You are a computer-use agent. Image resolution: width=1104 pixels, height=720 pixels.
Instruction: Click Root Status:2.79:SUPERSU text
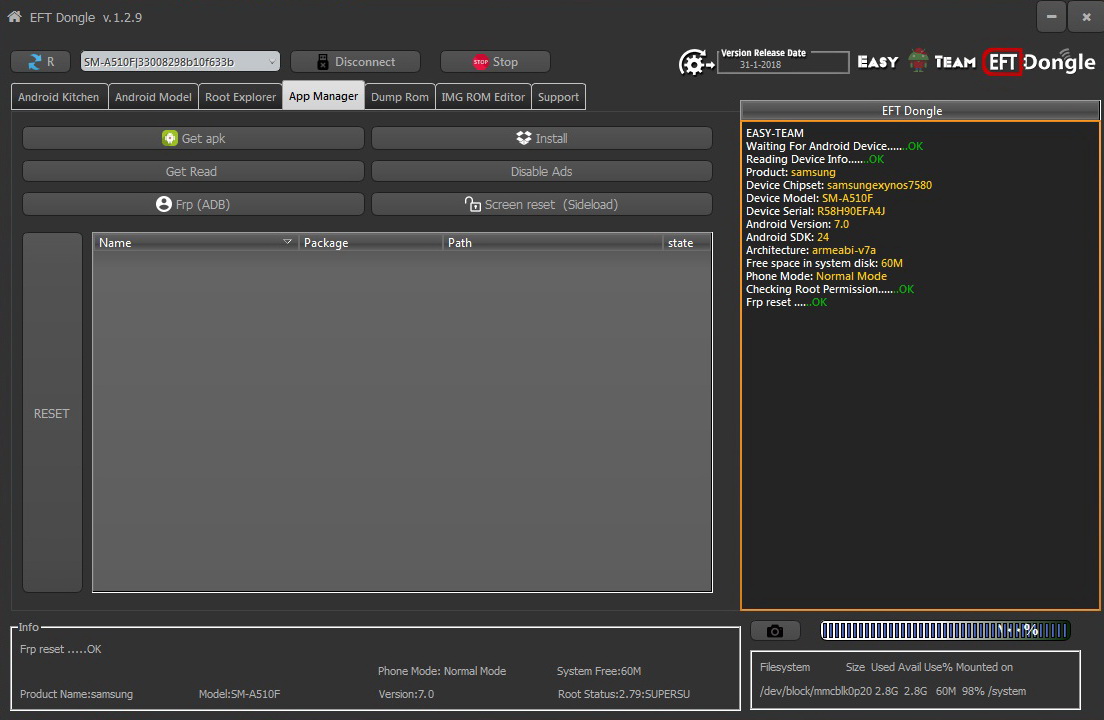(624, 694)
